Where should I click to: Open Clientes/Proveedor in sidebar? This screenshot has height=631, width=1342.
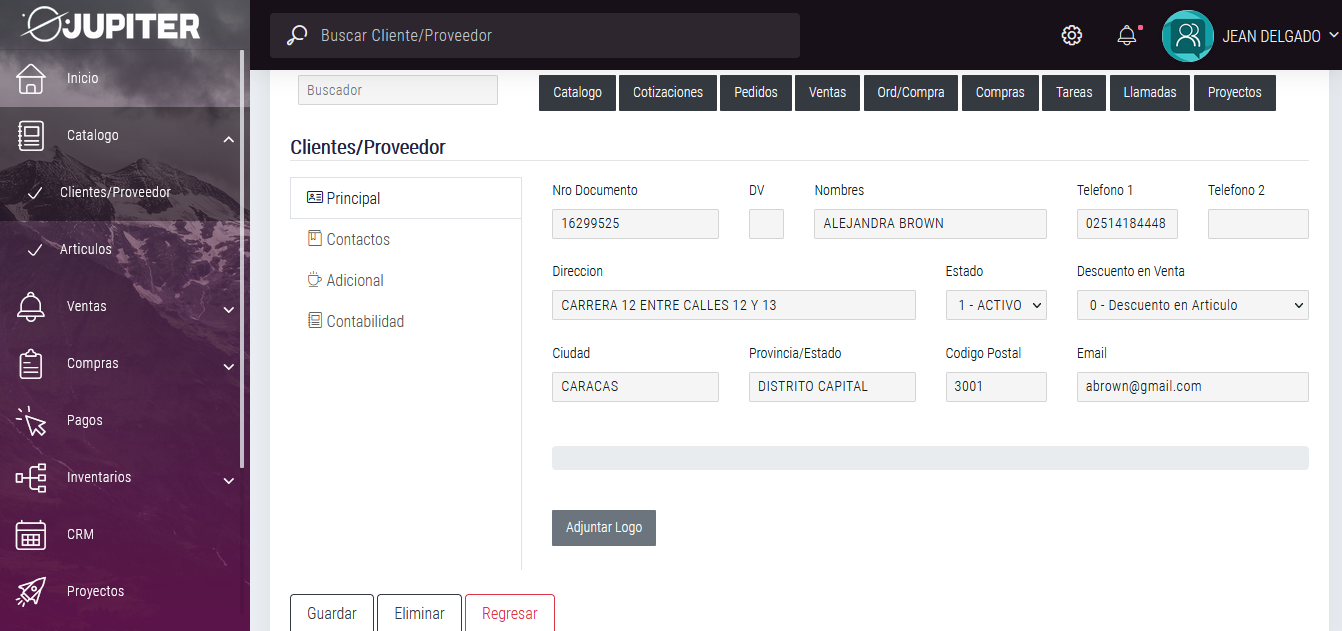[115, 192]
